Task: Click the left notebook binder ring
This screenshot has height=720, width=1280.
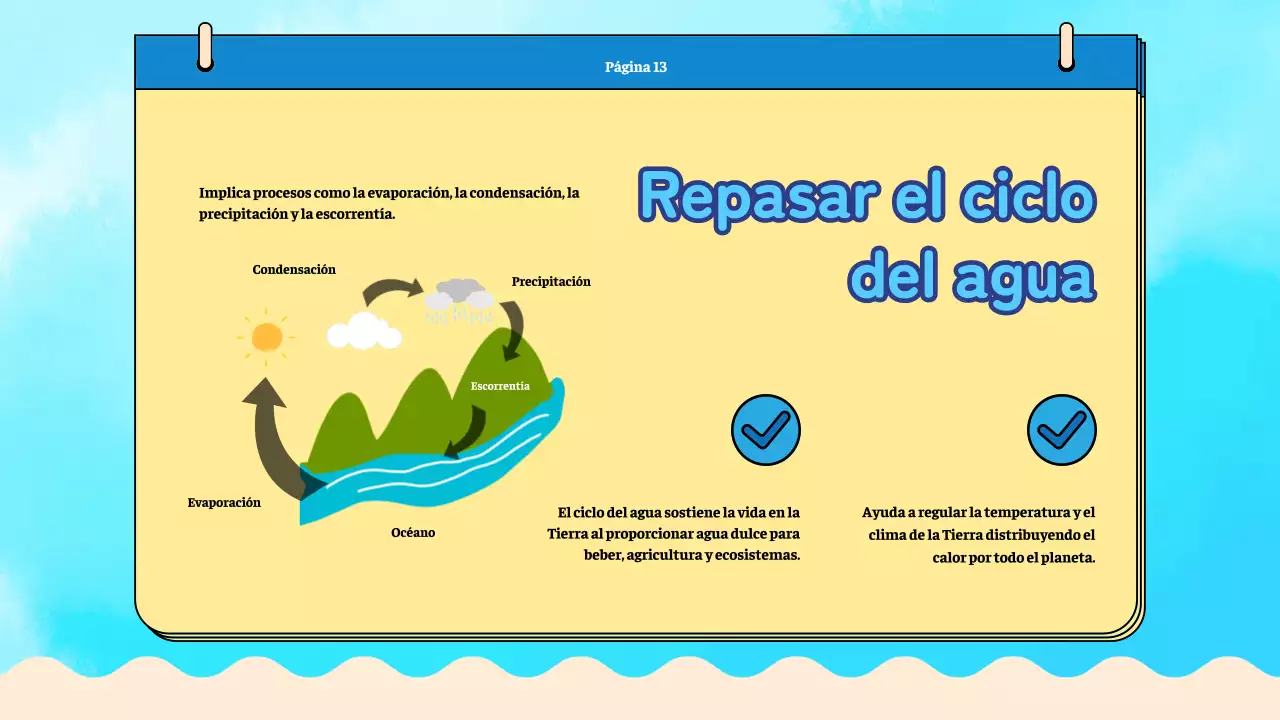Action: 205,45
